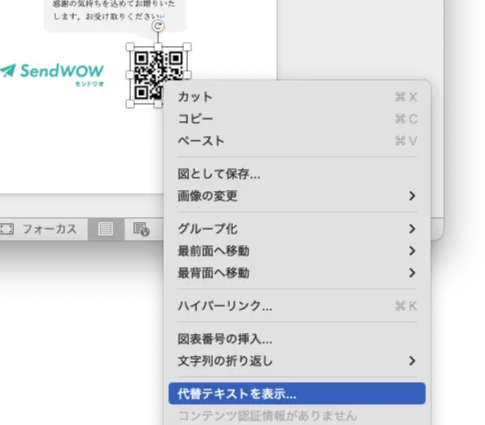Click the SendWOW logo image
The width and height of the screenshot is (485, 425).
coord(52,74)
